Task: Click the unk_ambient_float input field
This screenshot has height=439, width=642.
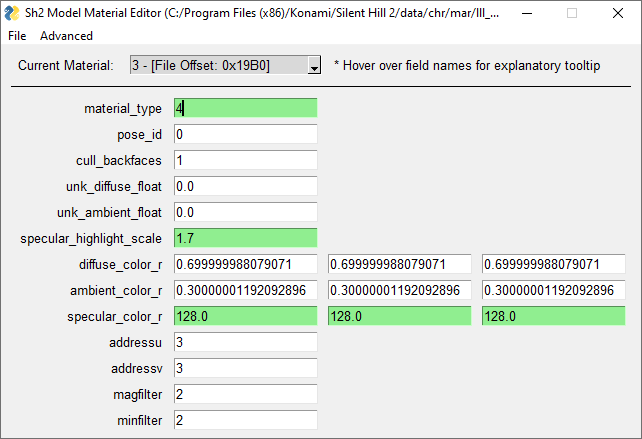Action: 245,212
